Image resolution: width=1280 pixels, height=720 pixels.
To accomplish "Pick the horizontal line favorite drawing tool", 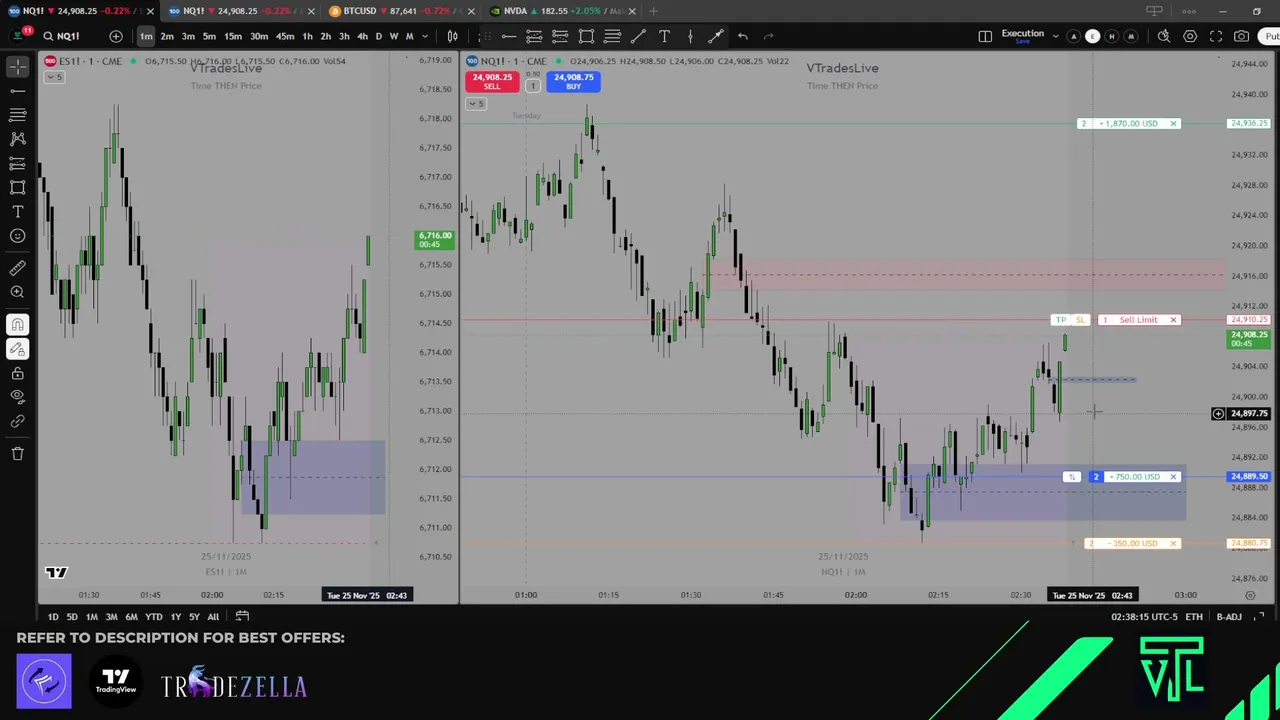I will 508,36.
